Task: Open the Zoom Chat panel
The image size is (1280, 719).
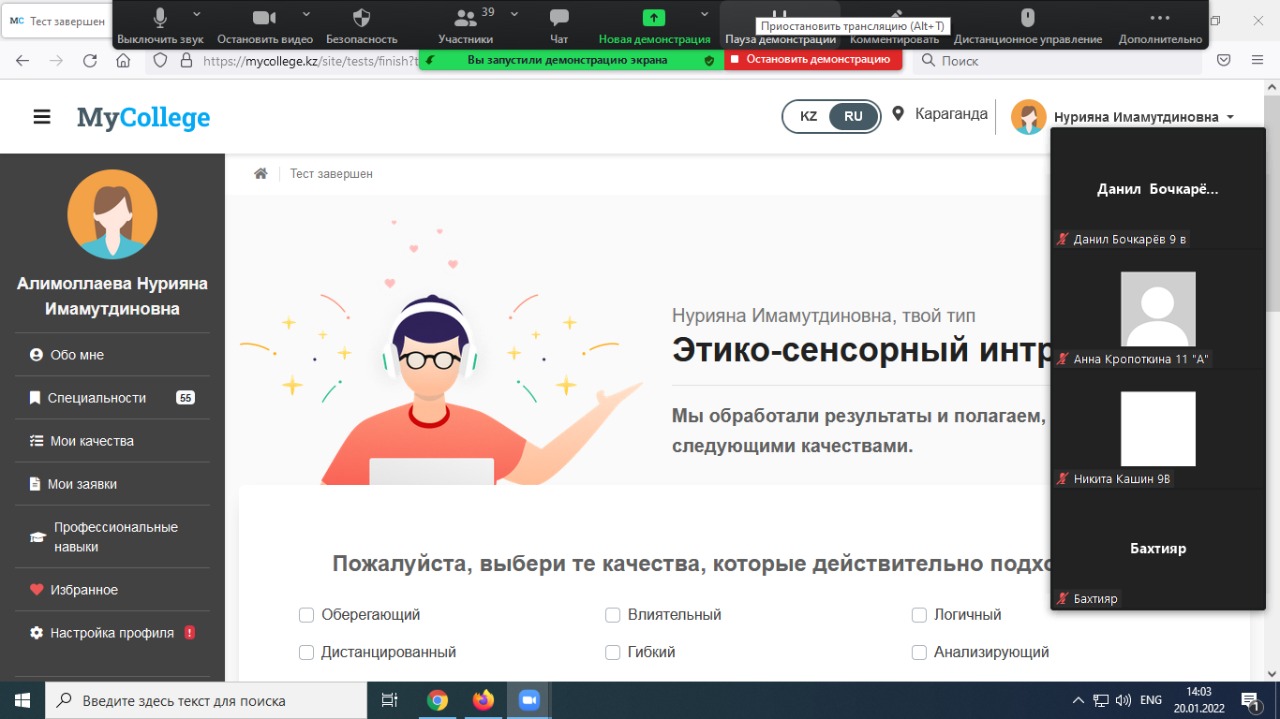Action: click(559, 18)
